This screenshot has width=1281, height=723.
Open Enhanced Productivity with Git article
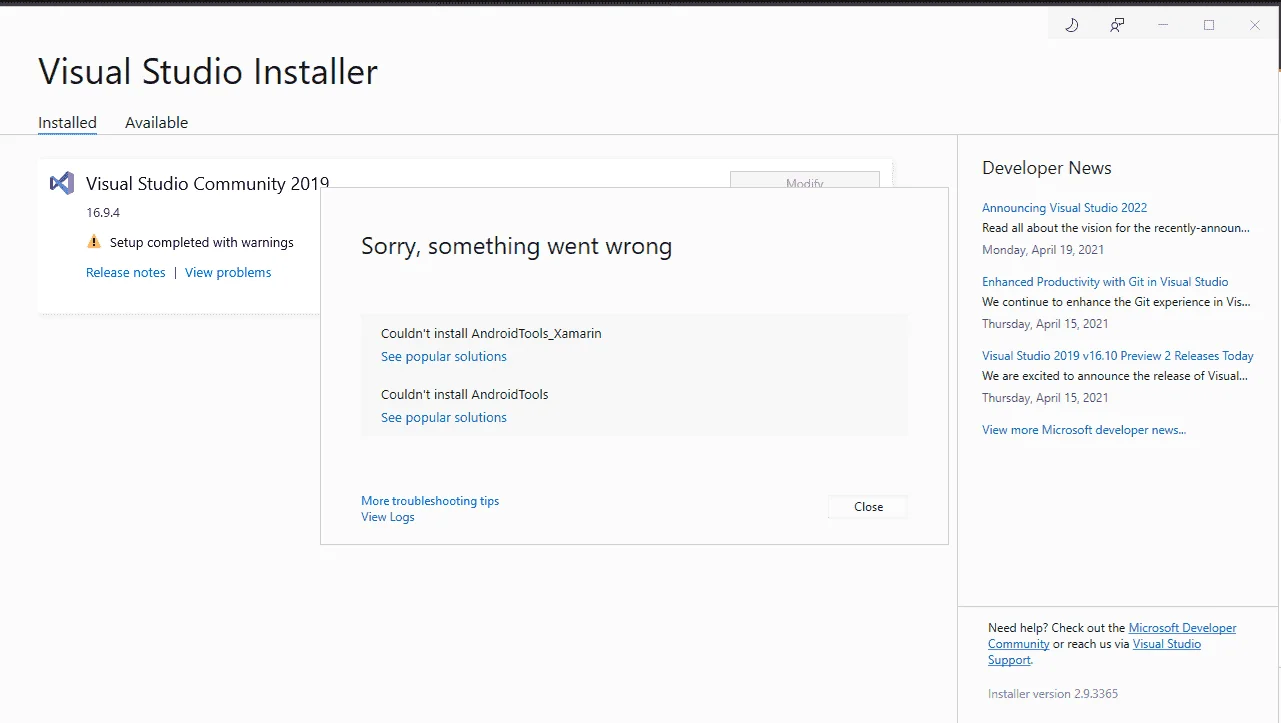coord(1105,282)
